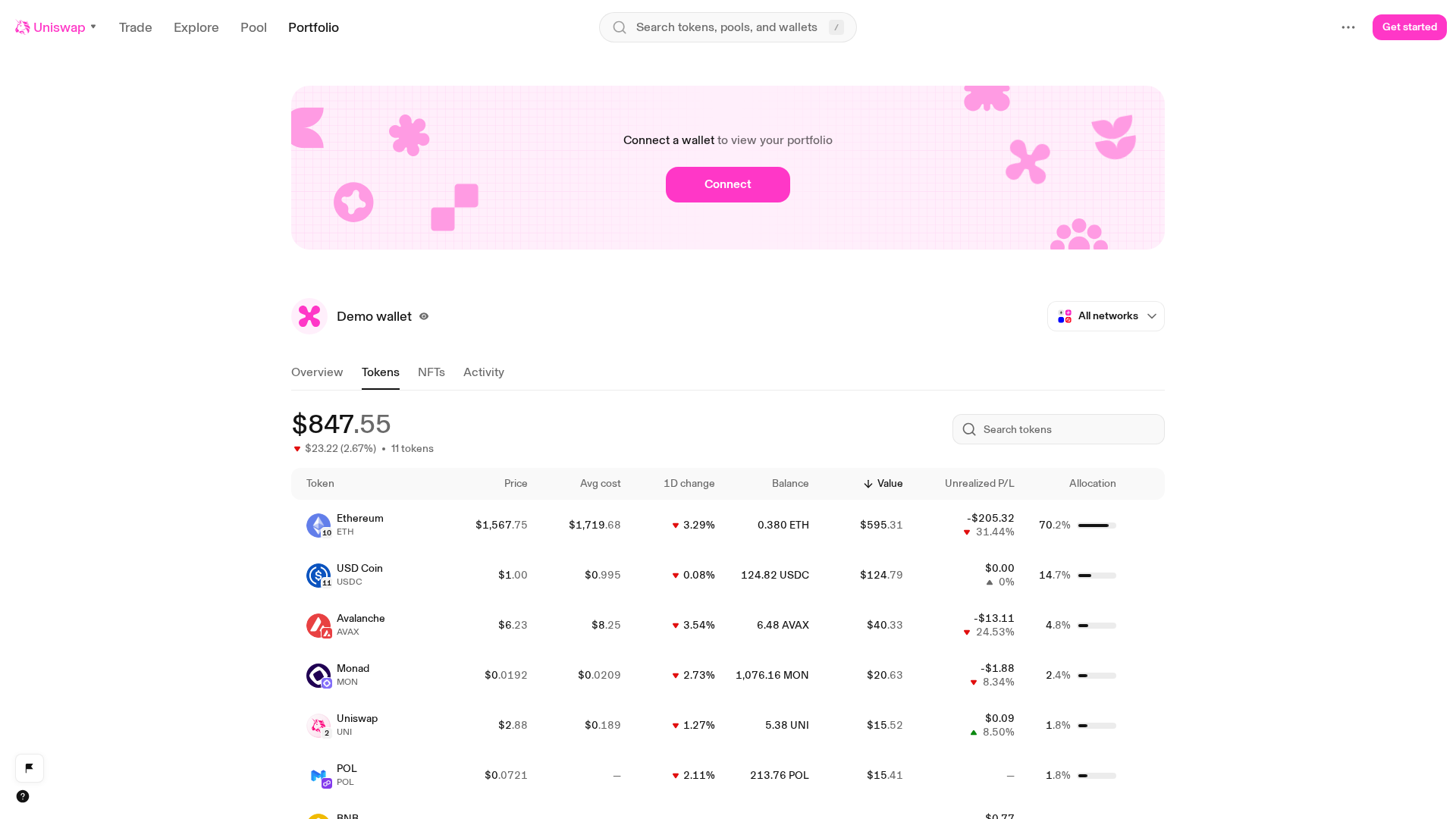The height and width of the screenshot is (819, 1456).
Task: Click the red down arrow by $23.22 (2.67%)
Action: coord(297,449)
